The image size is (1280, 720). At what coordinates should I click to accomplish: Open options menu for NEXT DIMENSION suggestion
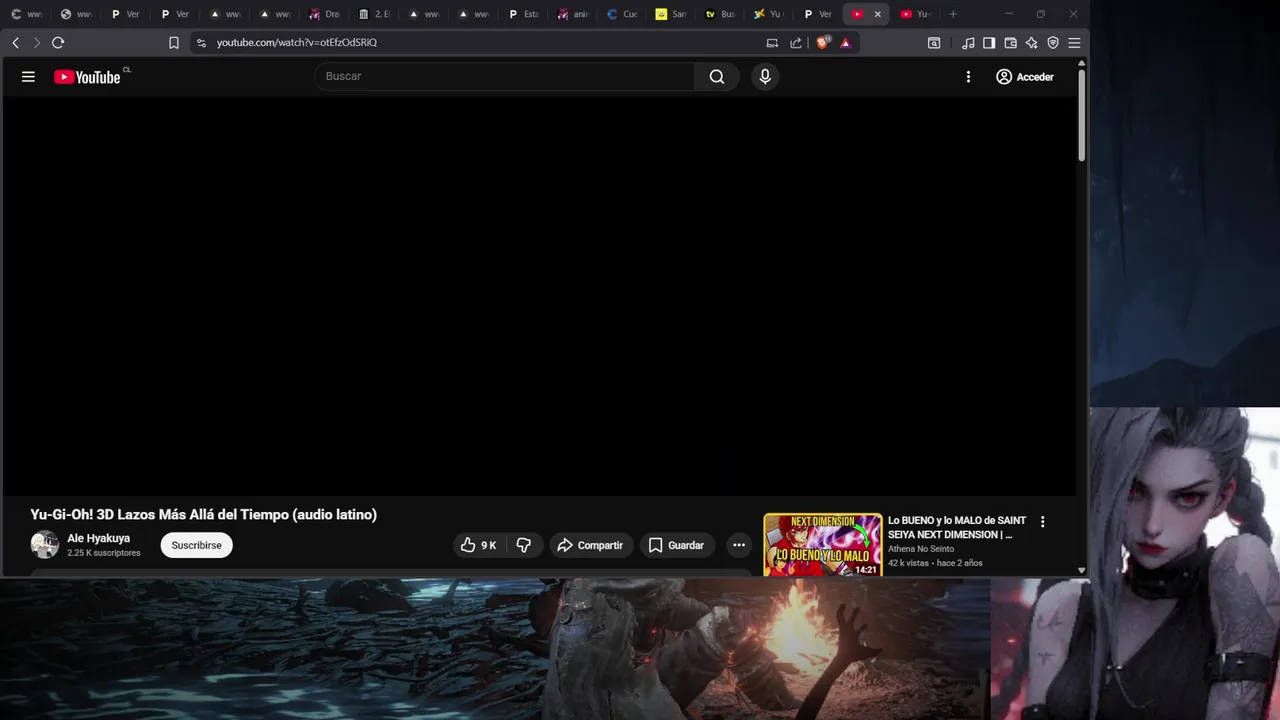pyautogui.click(x=1042, y=522)
